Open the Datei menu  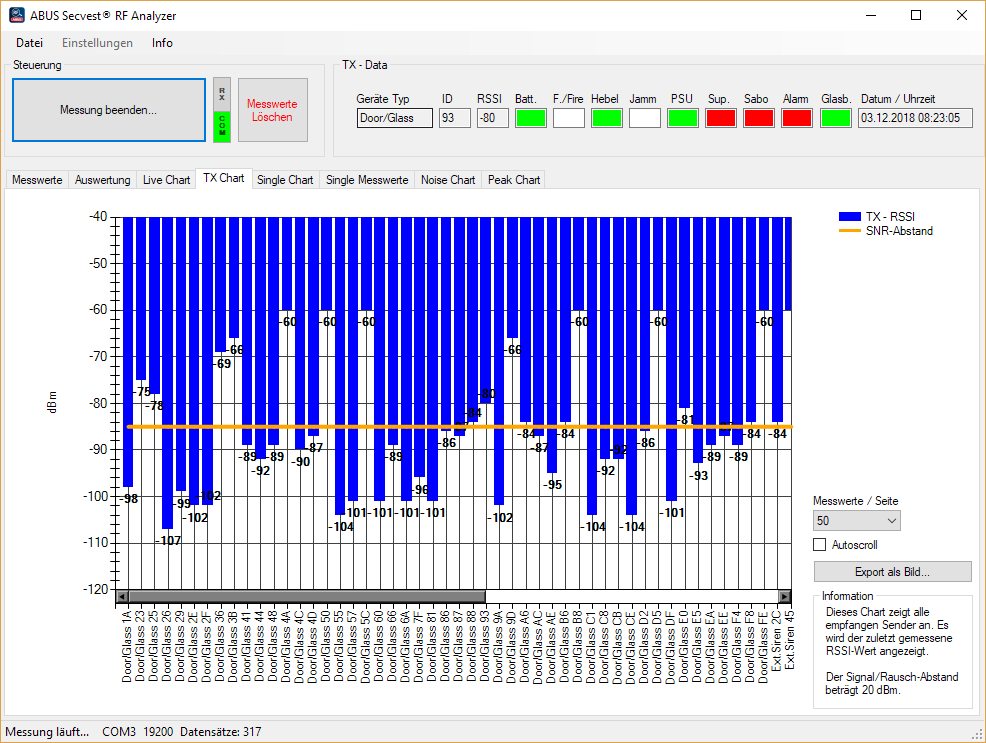(29, 43)
